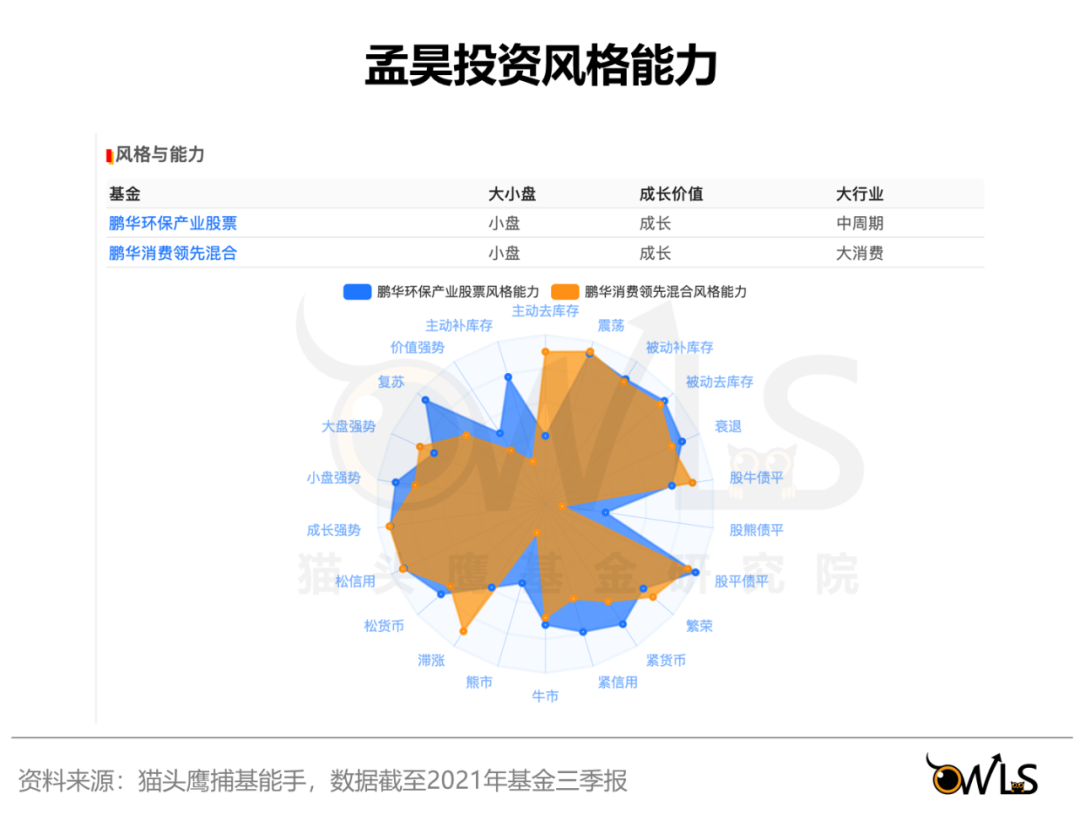Image resolution: width=1080 pixels, height=816 pixels.
Task: Click the blue data point on 主动补库存 axis
Action: coord(508,377)
